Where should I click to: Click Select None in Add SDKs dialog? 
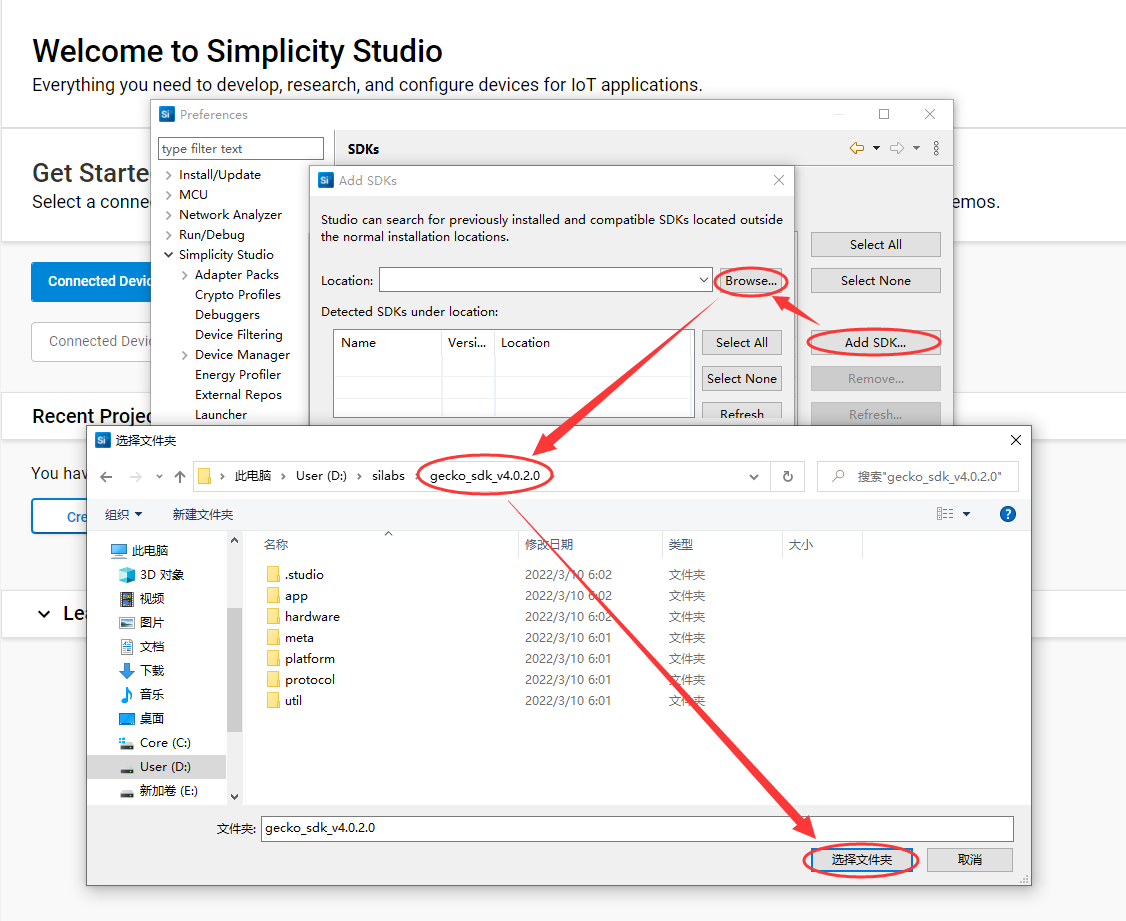[742, 378]
